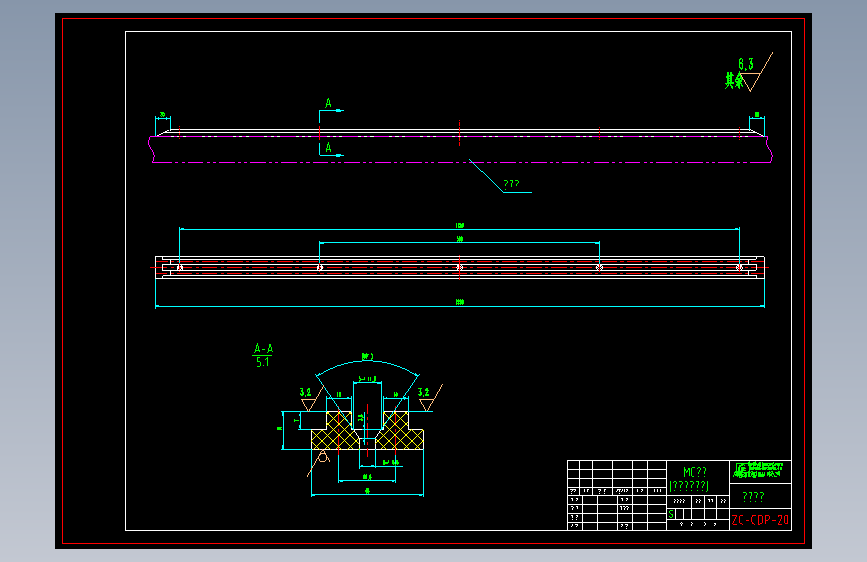Select the 5.1 scale text under A-A
Image resolution: width=867 pixels, height=562 pixels.
pyautogui.click(x=263, y=362)
